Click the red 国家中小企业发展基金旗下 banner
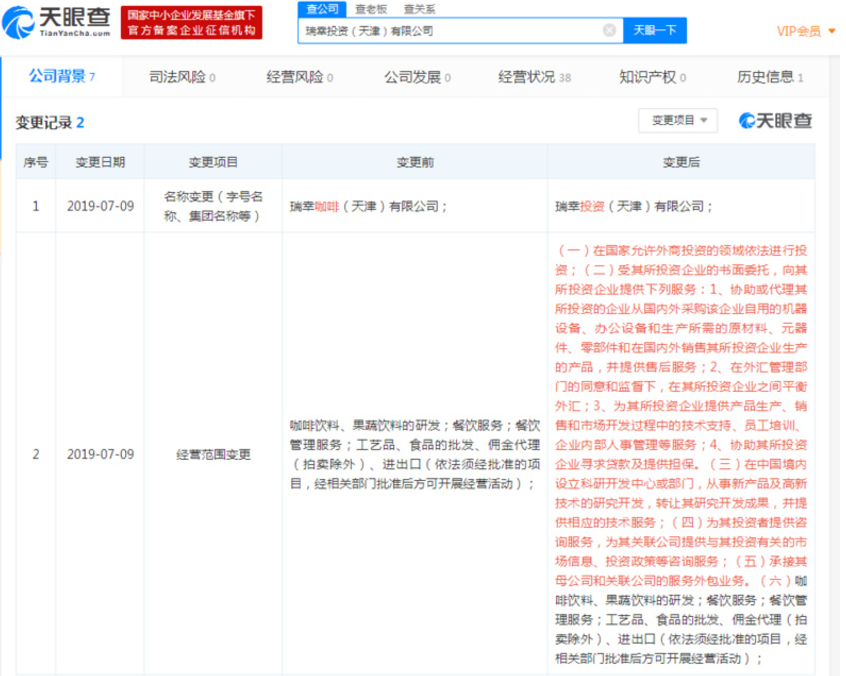The height and width of the screenshot is (676, 846). click(192, 23)
